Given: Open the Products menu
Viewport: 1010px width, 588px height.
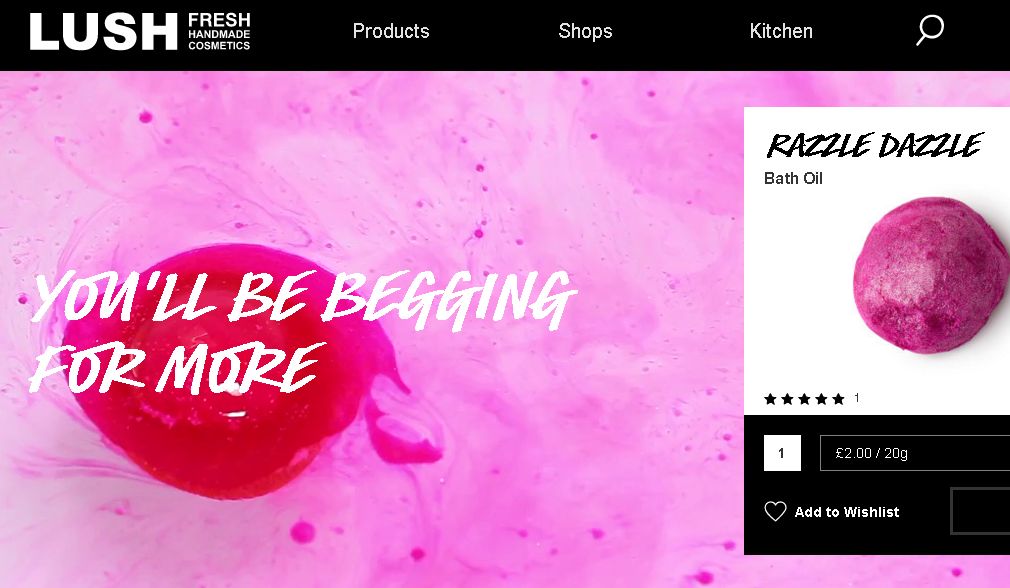Looking at the screenshot, I should click(x=391, y=31).
